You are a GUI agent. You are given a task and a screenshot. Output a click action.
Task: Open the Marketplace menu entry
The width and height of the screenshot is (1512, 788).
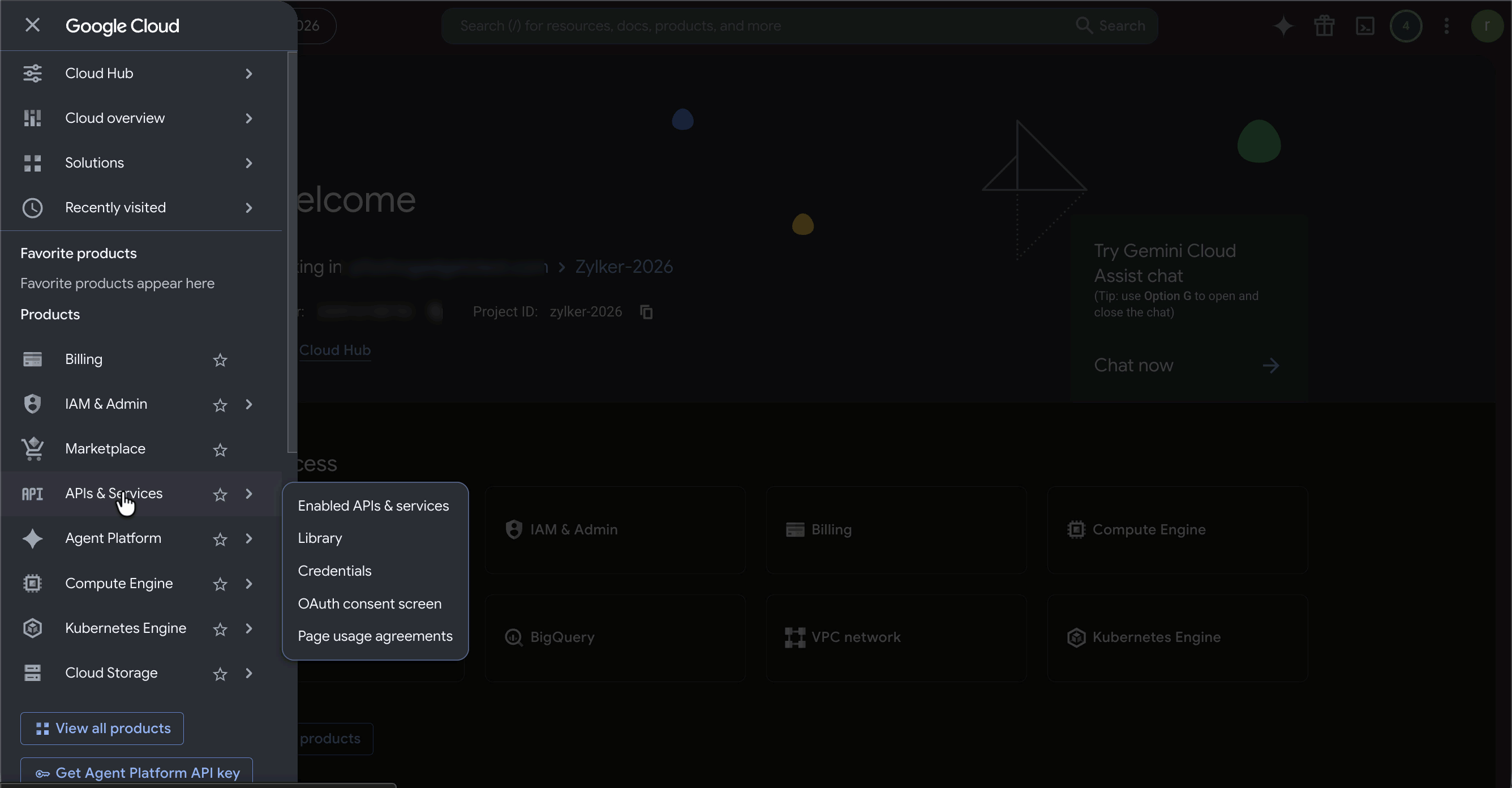[141, 449]
